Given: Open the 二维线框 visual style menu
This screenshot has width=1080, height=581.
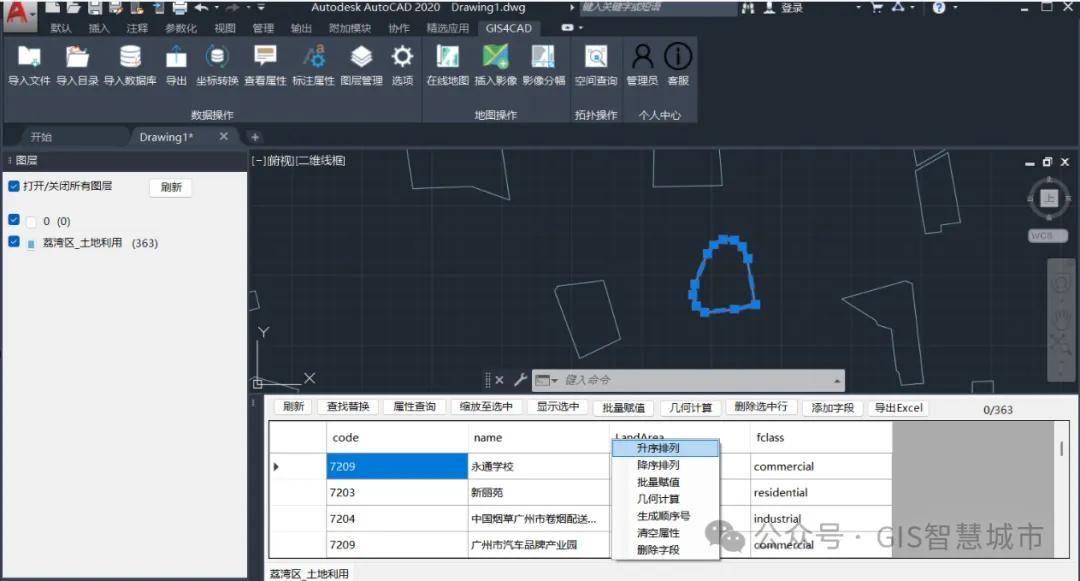Looking at the screenshot, I should pos(320,160).
